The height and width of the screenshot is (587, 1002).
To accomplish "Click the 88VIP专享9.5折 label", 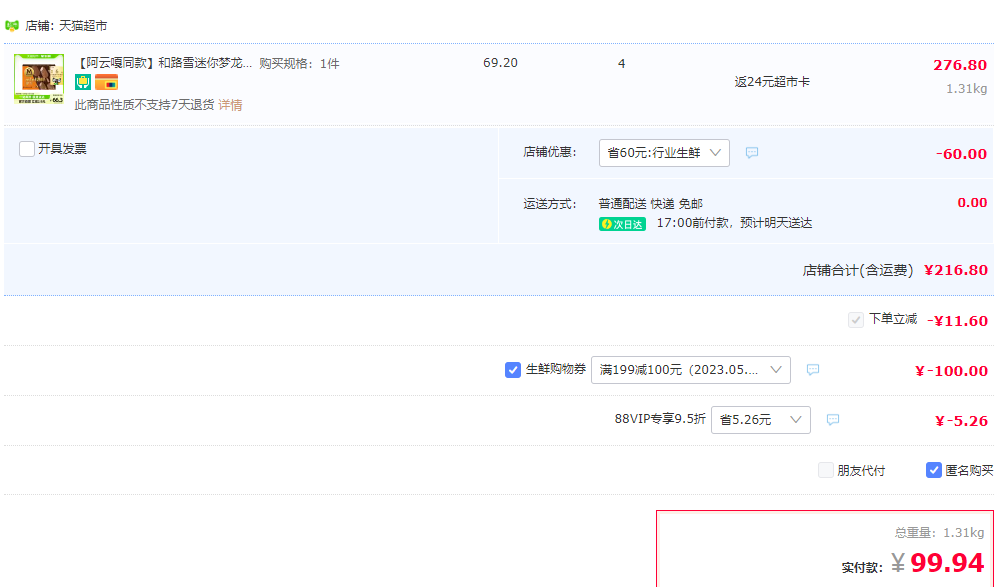I will (660, 419).
